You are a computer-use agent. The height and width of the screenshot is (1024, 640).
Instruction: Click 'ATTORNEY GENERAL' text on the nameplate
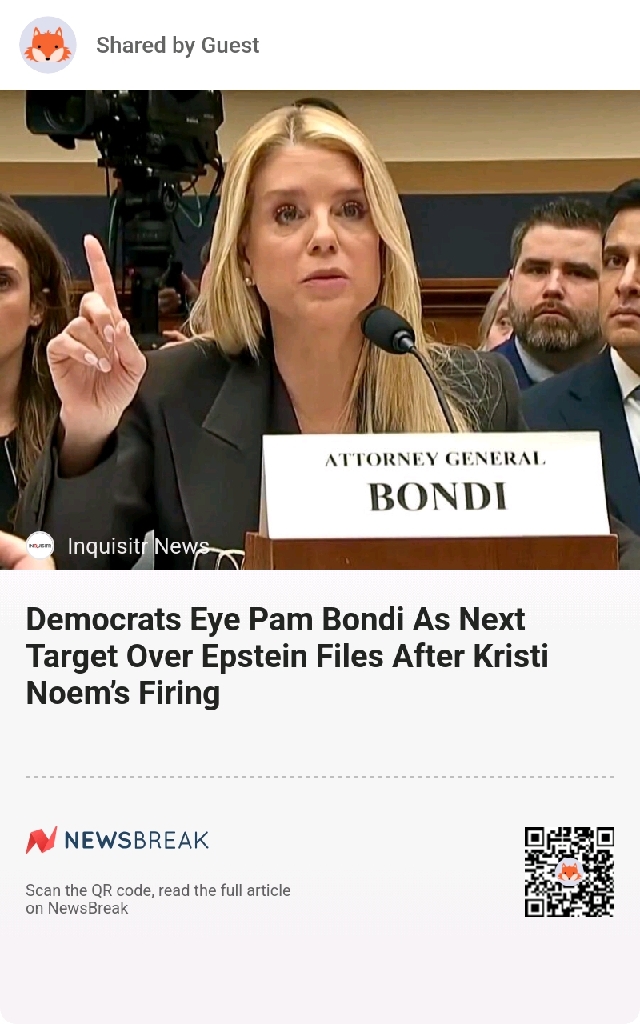click(435, 459)
